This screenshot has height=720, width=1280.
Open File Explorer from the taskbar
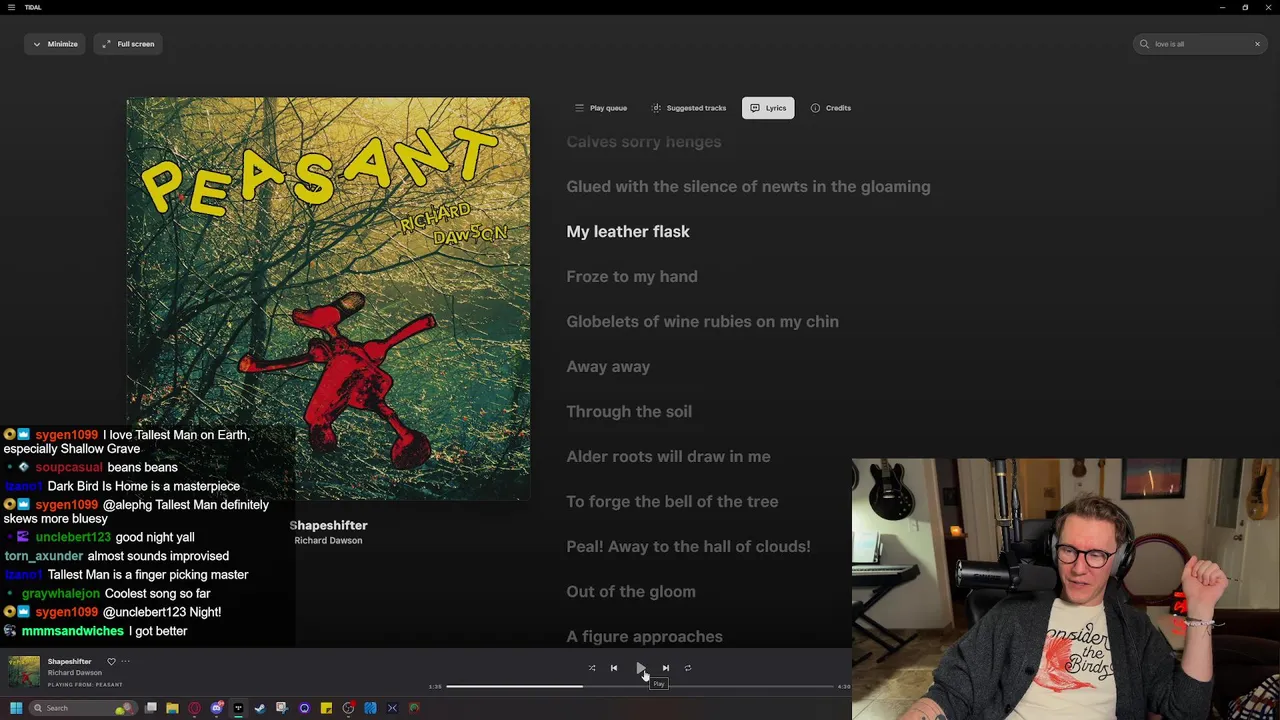(172, 708)
